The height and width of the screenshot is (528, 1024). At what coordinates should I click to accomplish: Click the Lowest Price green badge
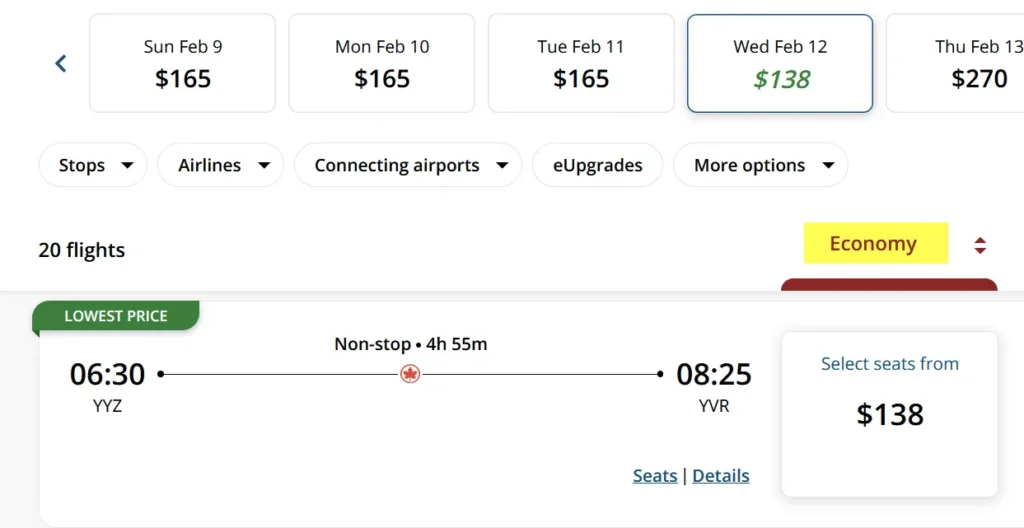116,316
